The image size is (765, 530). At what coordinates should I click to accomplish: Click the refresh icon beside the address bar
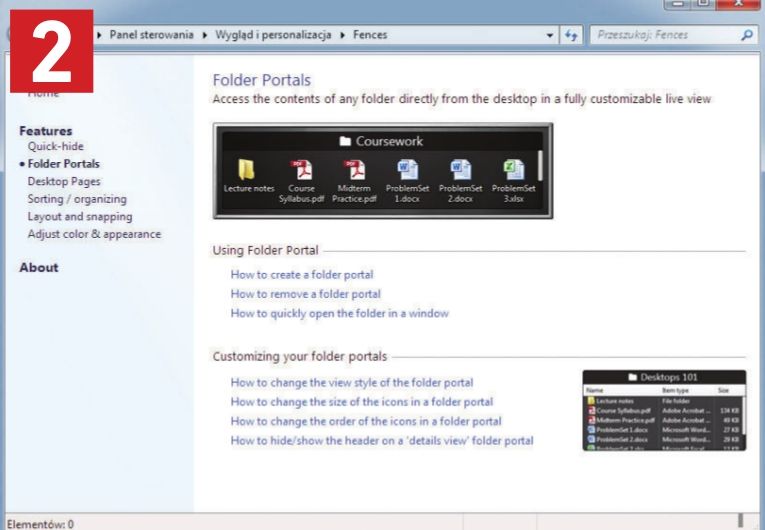pyautogui.click(x=571, y=35)
